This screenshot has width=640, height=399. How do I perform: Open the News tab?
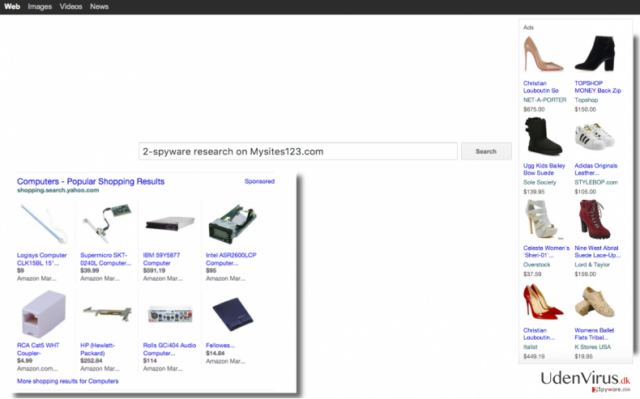[x=99, y=7]
